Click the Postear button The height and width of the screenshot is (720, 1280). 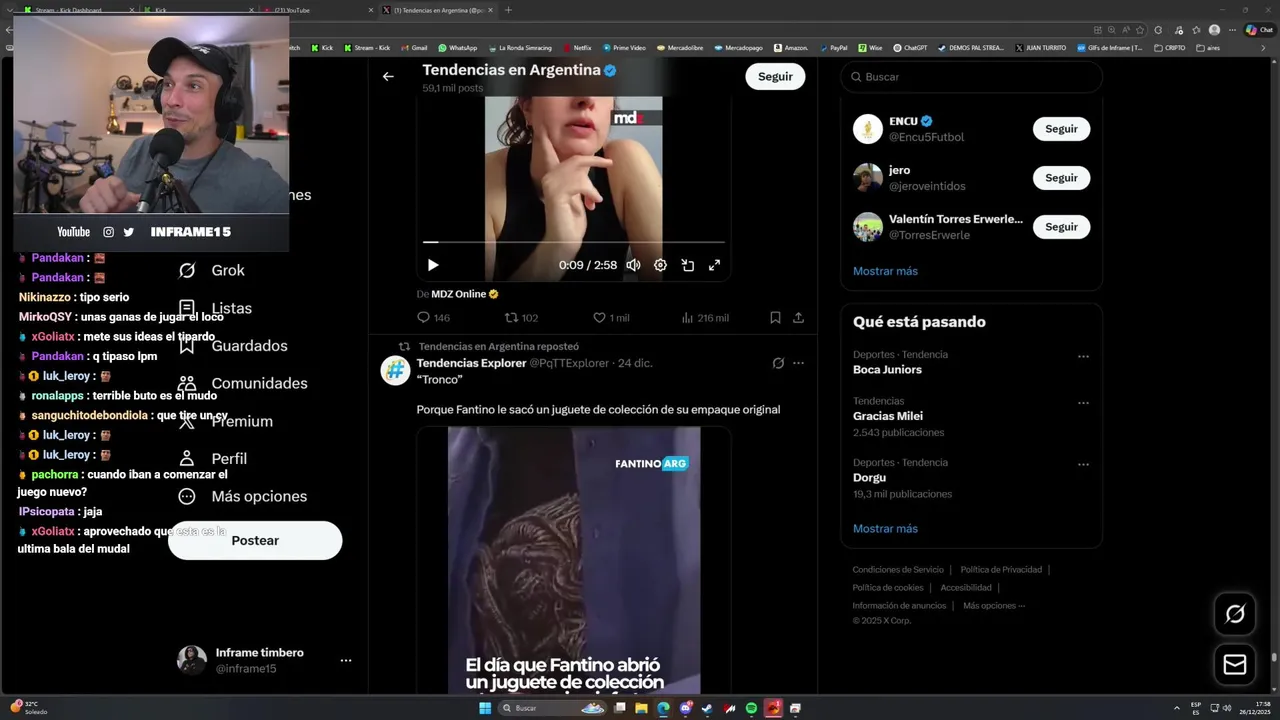tap(255, 540)
